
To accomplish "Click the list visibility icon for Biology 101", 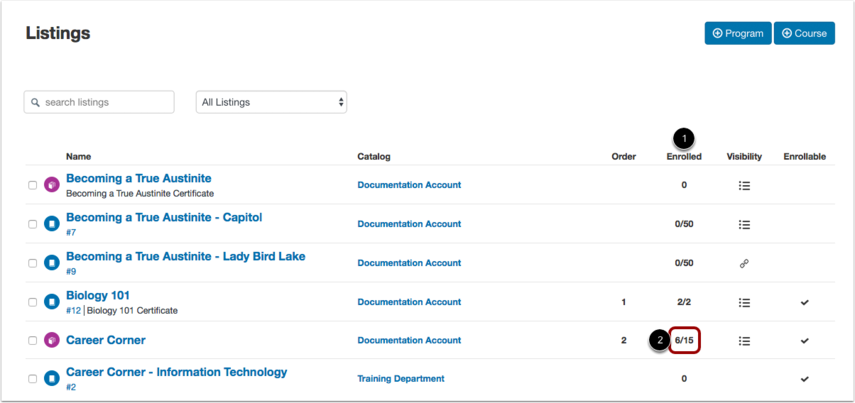I will pyautogui.click(x=744, y=302).
